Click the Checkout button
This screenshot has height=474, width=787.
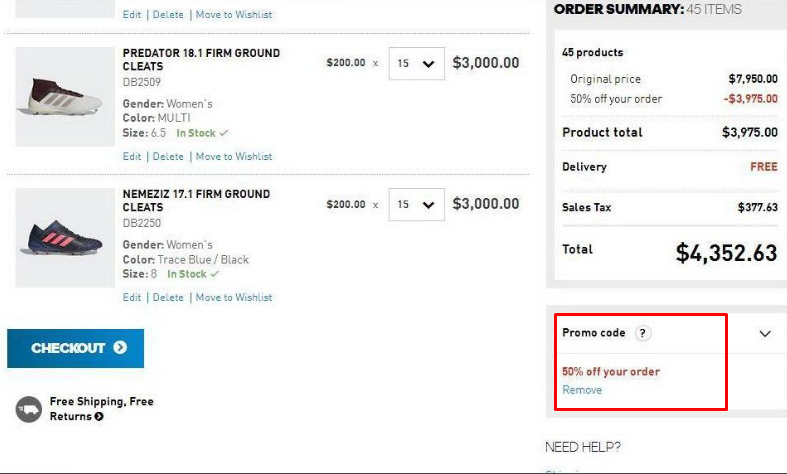click(x=75, y=348)
